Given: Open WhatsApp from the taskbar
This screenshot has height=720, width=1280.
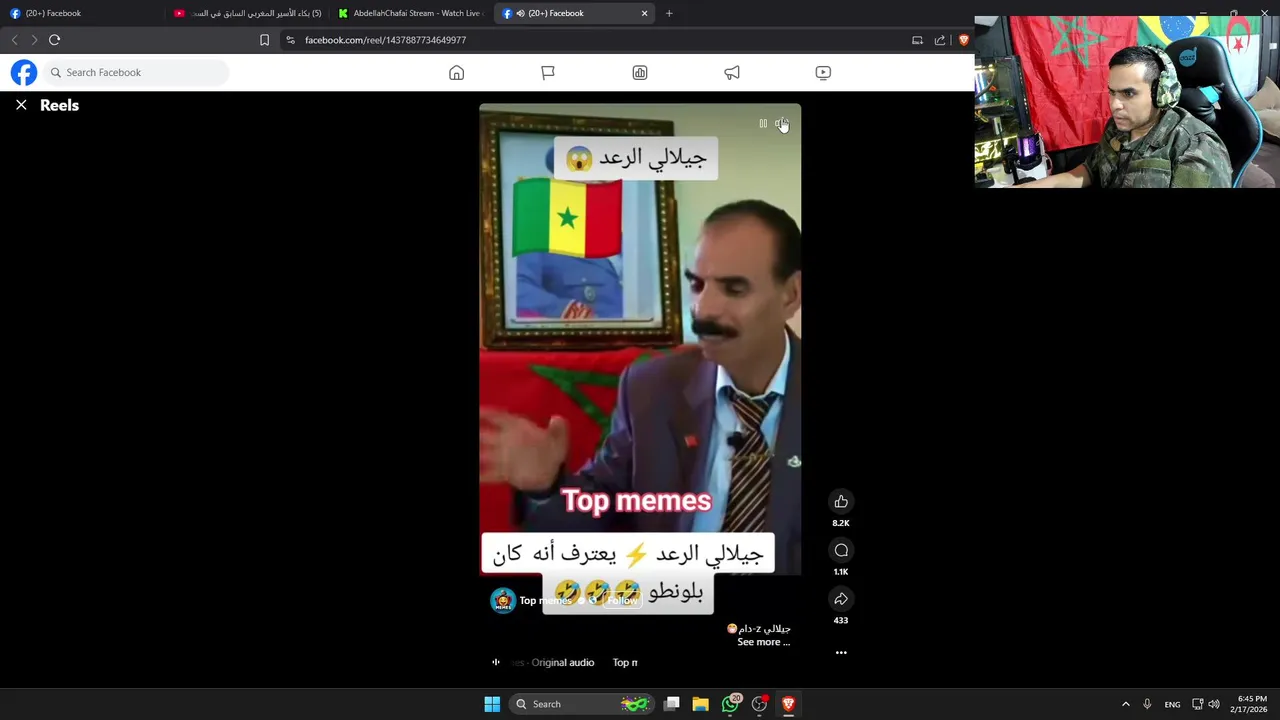Looking at the screenshot, I should tap(731, 704).
